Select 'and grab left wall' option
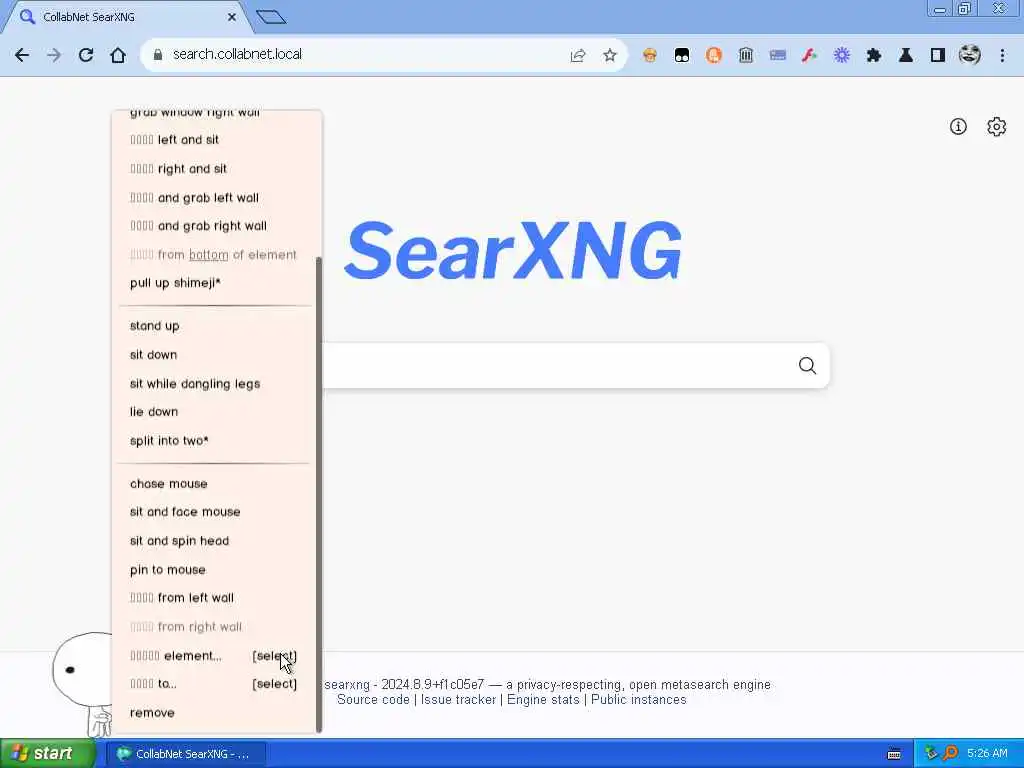Image resolution: width=1024 pixels, height=768 pixels. point(195,197)
